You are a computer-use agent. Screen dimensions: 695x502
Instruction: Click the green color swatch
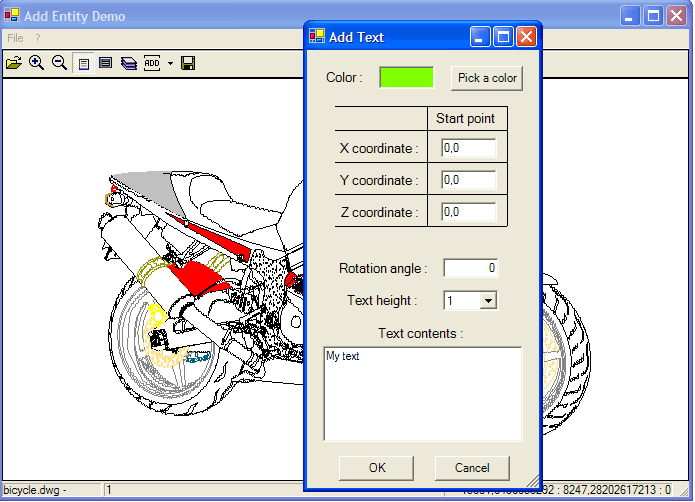[x=406, y=77]
